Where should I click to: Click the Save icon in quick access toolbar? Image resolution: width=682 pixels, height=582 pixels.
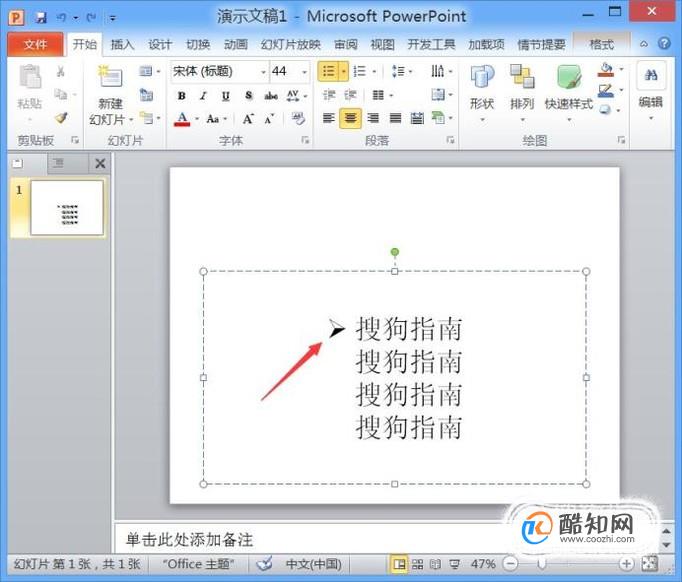click(41, 17)
